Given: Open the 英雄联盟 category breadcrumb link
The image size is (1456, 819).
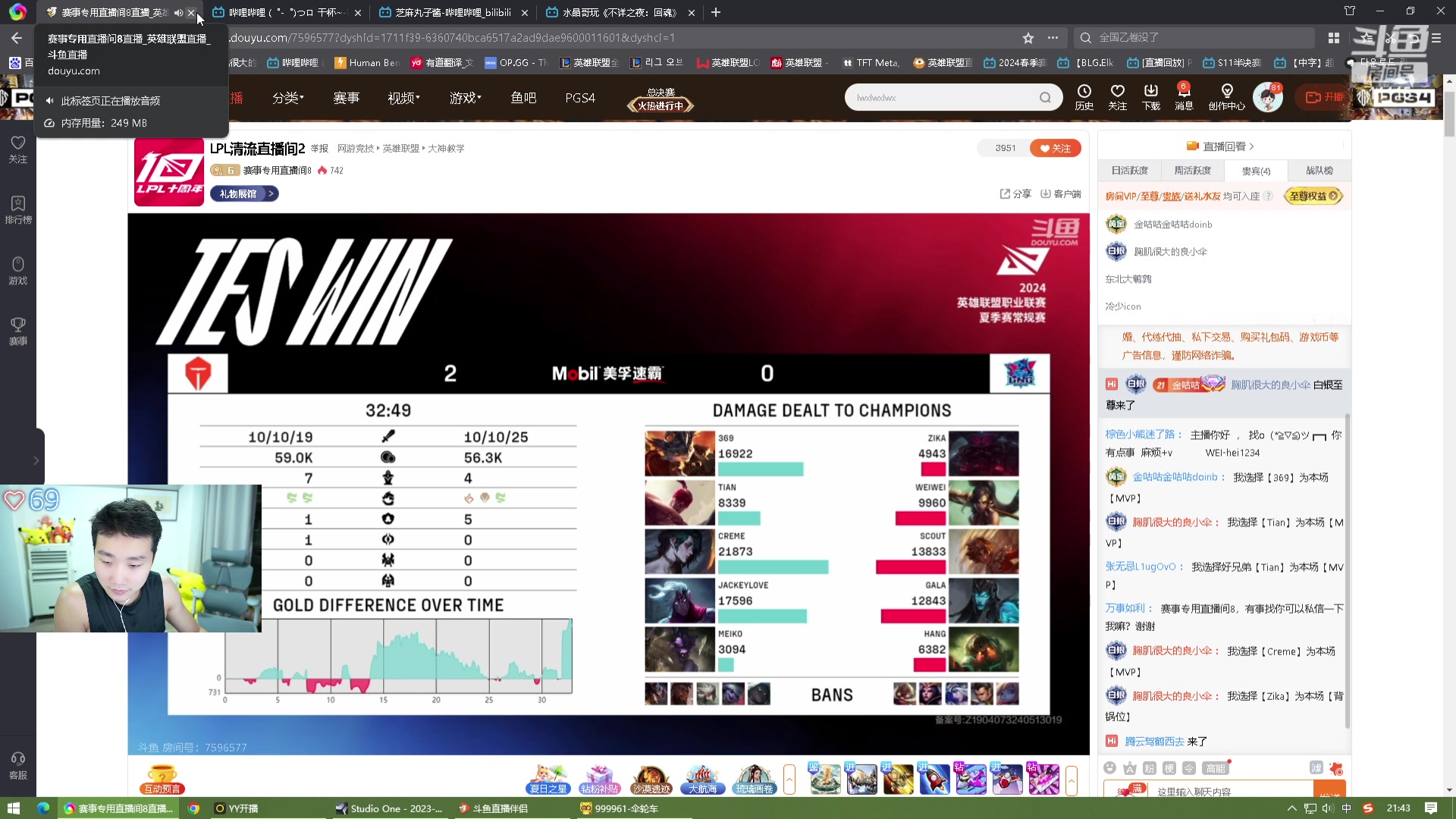Looking at the screenshot, I should pos(400,149).
